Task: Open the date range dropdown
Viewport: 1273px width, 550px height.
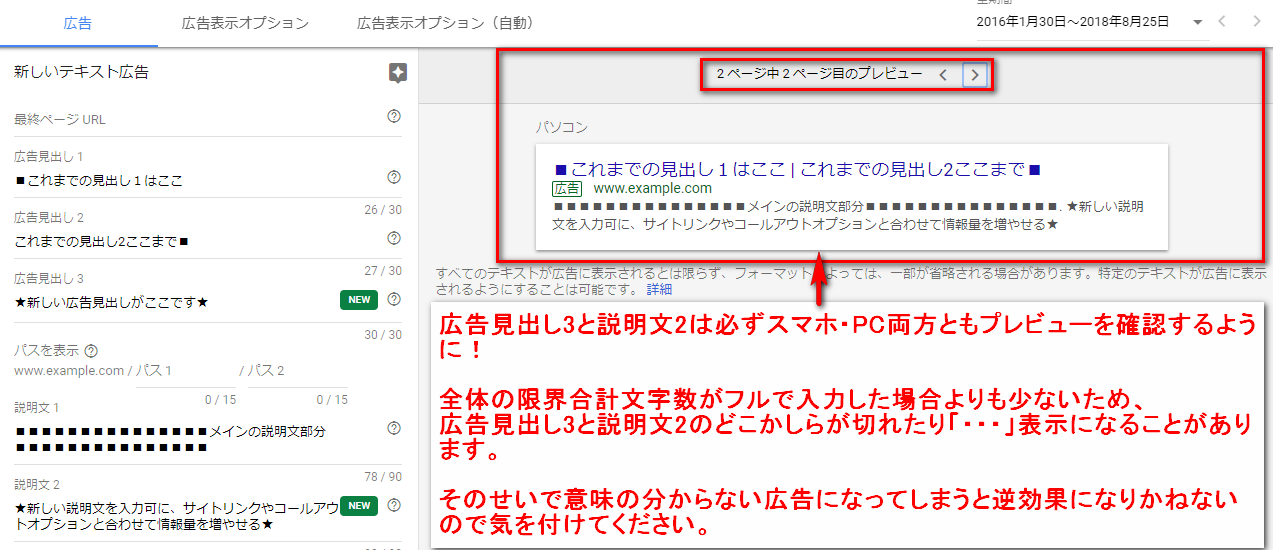Action: click(x=1198, y=22)
